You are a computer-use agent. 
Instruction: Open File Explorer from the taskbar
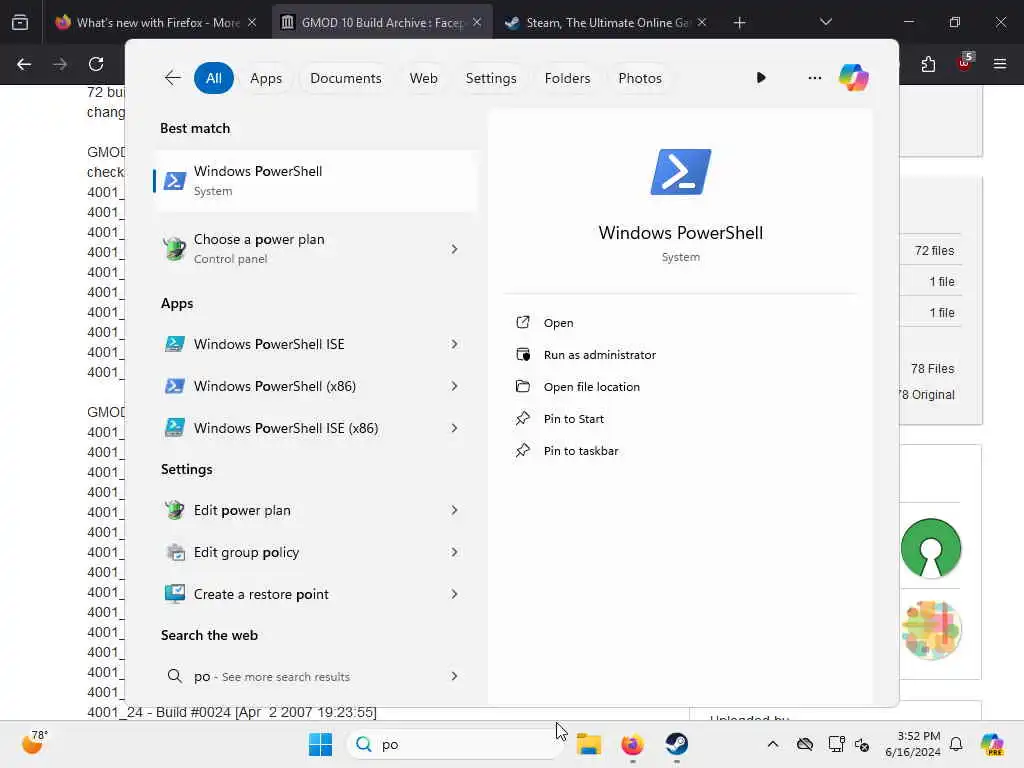click(x=588, y=744)
